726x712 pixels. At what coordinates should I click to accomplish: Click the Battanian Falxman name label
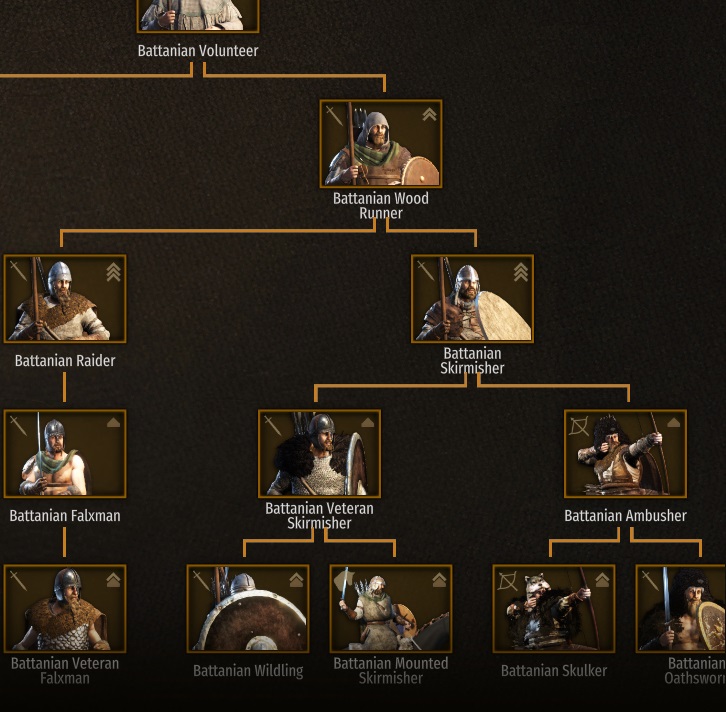[65, 516]
